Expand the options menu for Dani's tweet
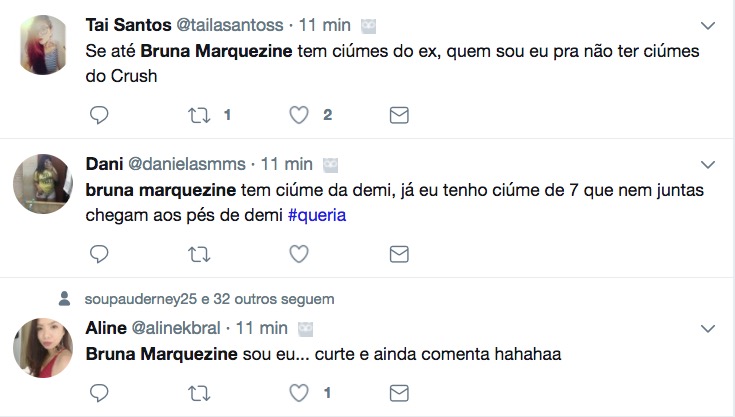The height and width of the screenshot is (417, 735). click(x=708, y=164)
